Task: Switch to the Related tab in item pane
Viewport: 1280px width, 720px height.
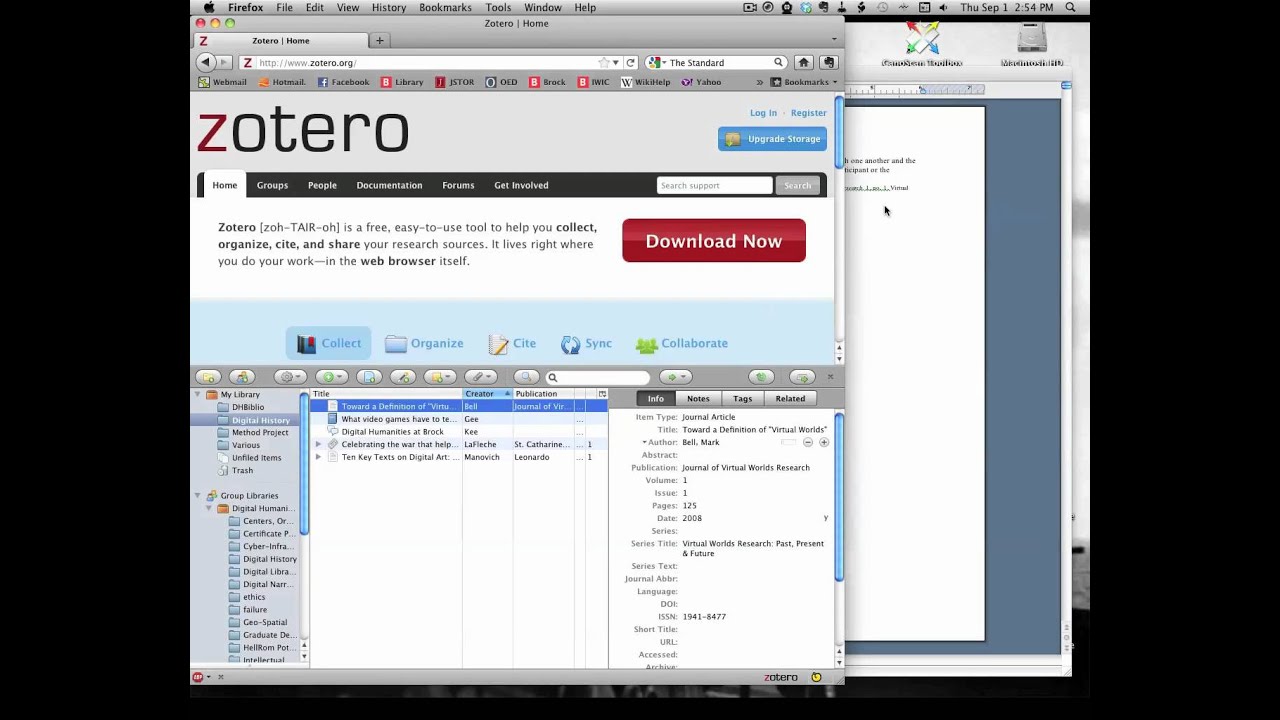Action: [790, 399]
